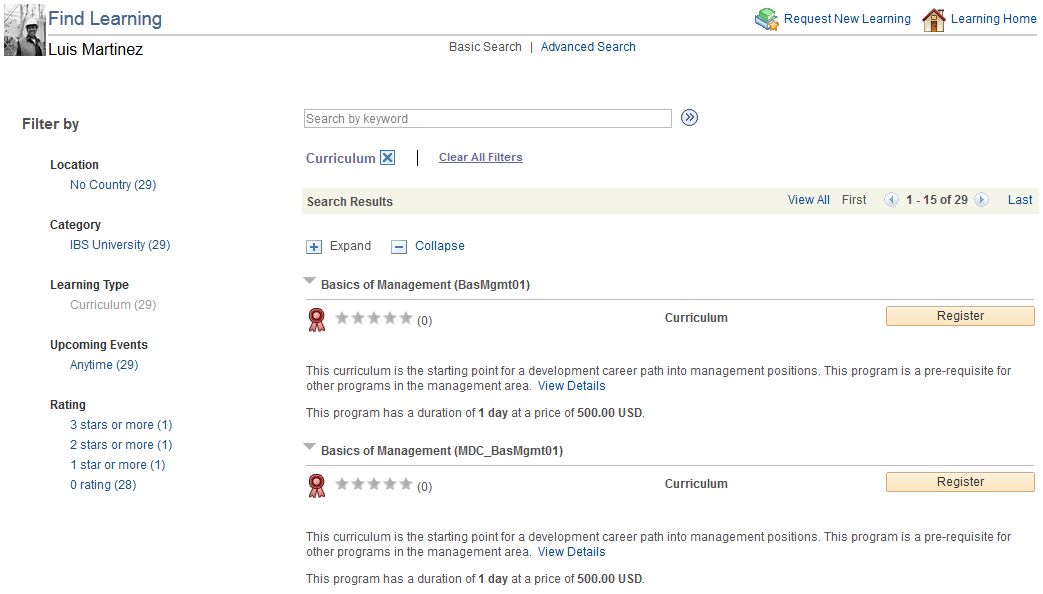Expand search results using View All
Image resolution: width=1043 pixels, height=594 pixels.
[x=808, y=199]
